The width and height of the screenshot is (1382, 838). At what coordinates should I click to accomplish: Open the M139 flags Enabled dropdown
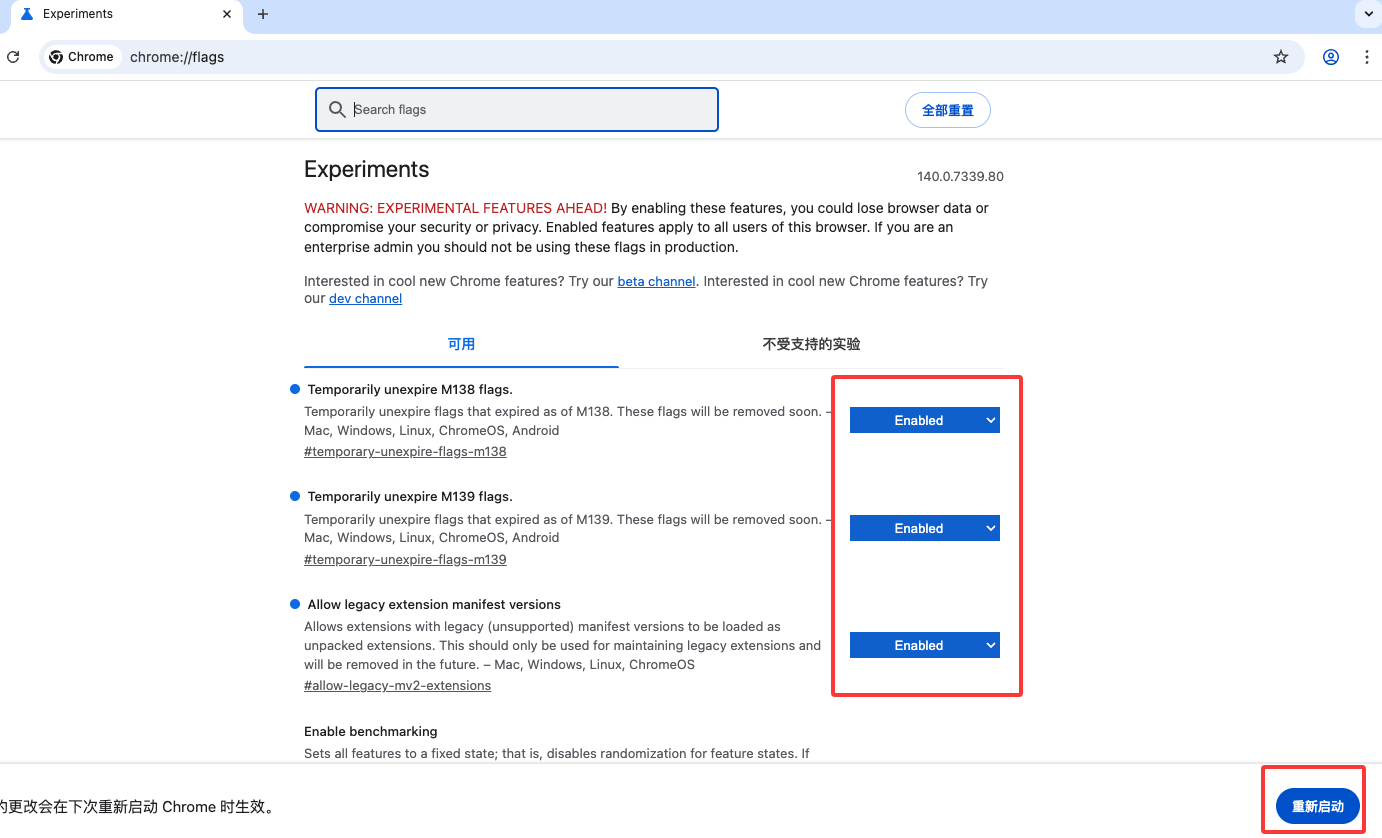(x=924, y=528)
